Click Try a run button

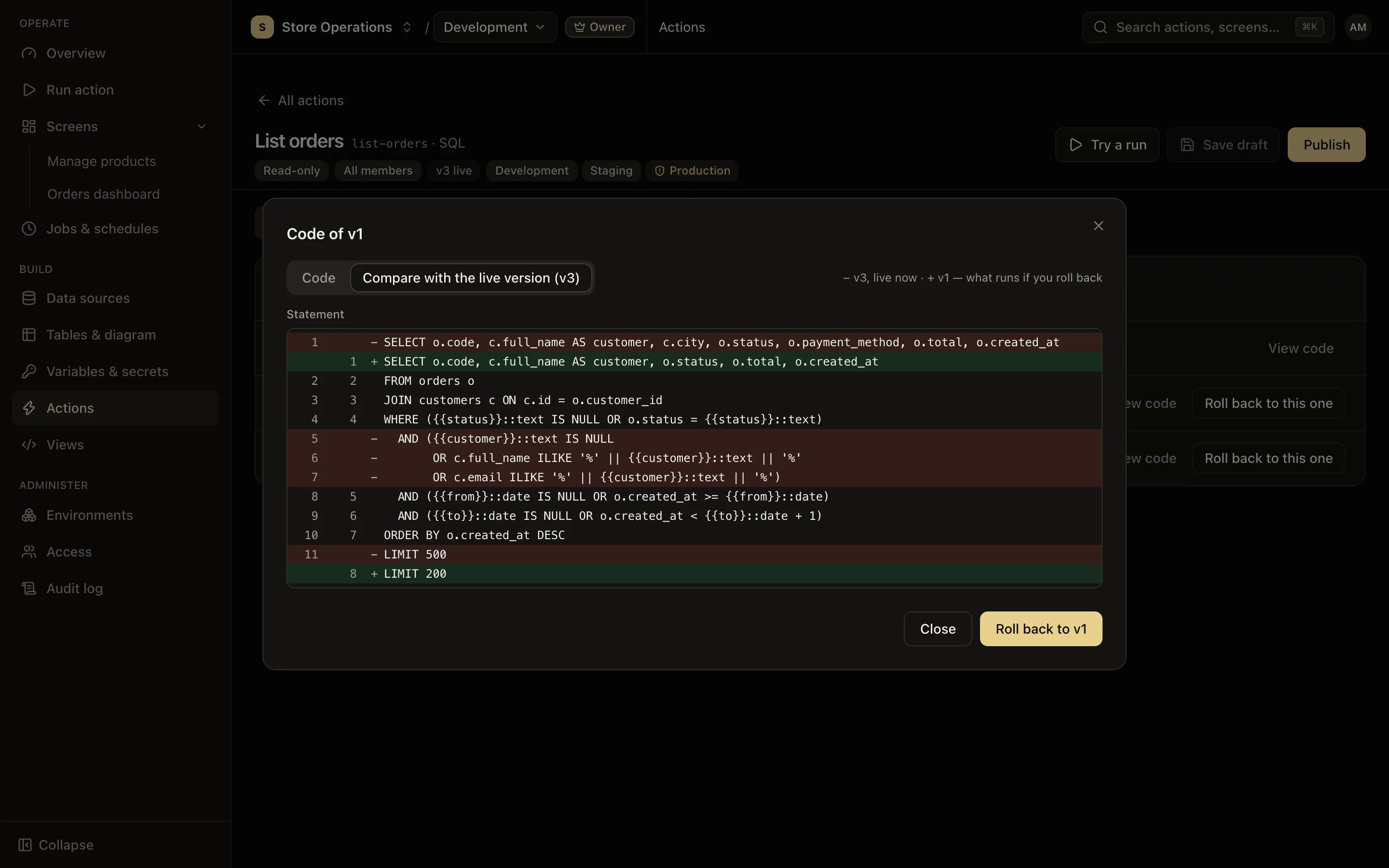coord(1106,145)
